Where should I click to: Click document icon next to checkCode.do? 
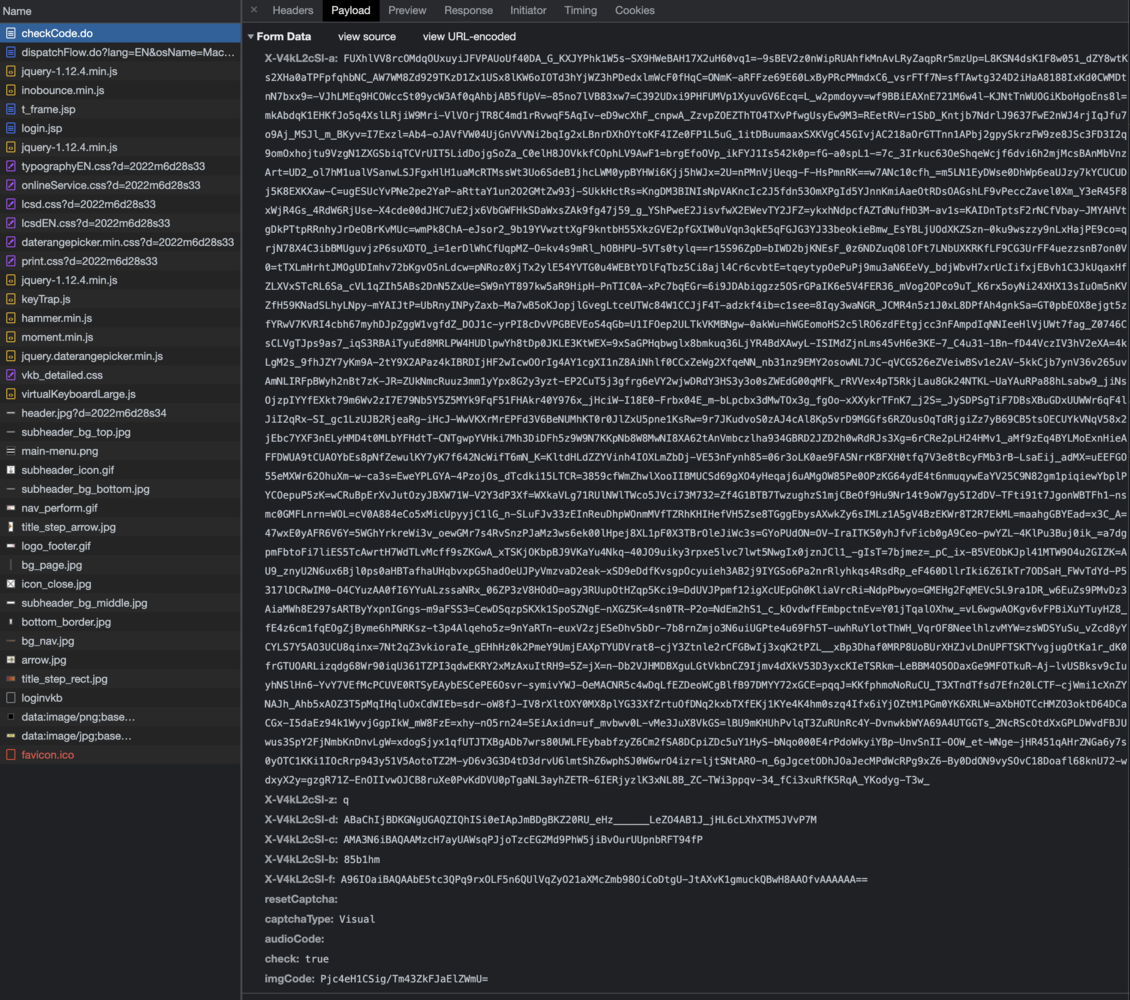pos(11,34)
